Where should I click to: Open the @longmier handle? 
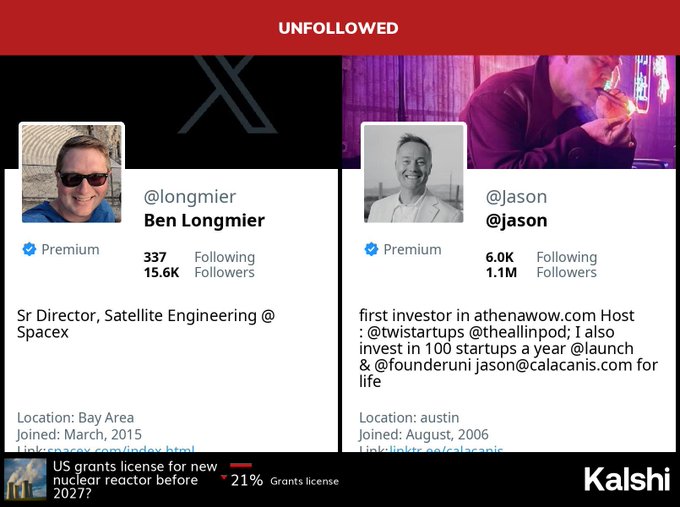(190, 197)
